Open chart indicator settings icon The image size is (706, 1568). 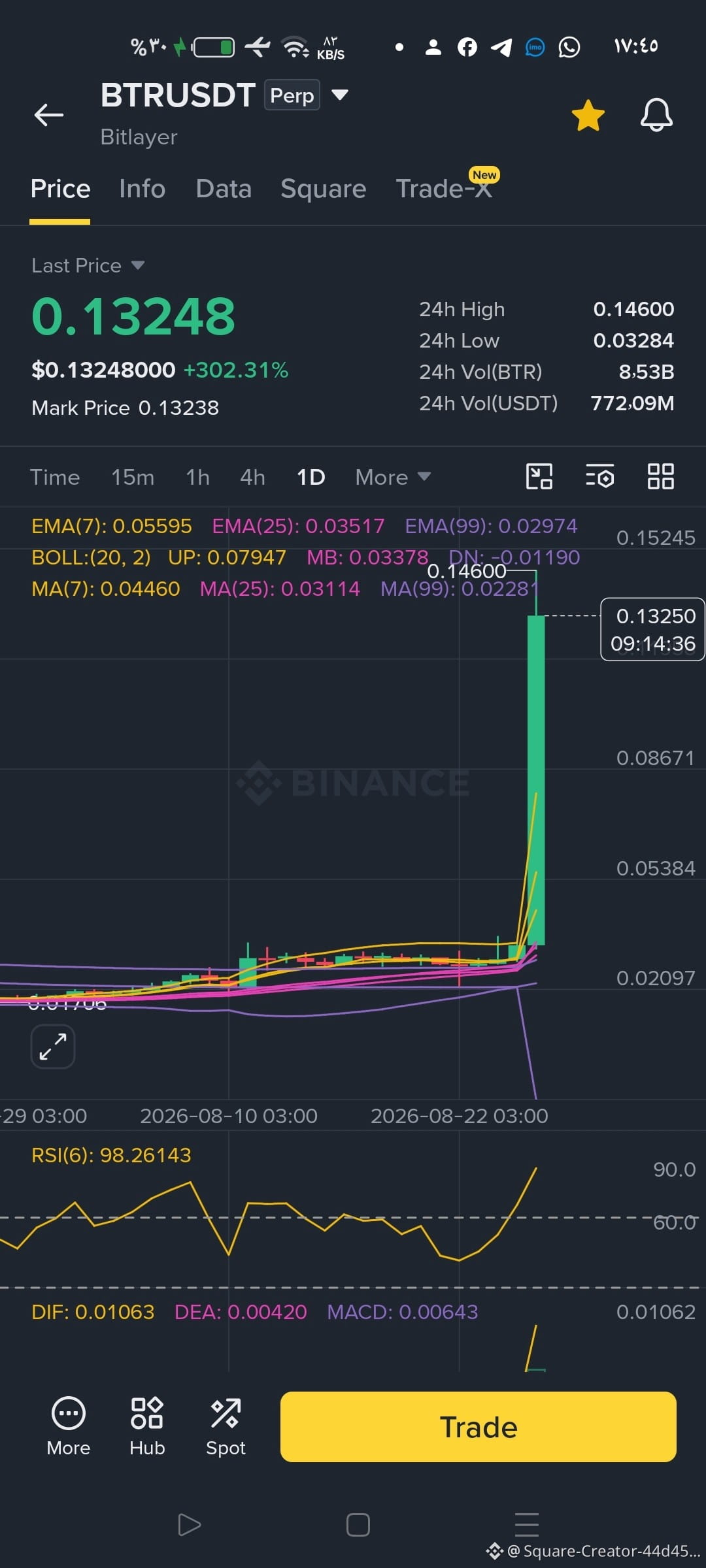599,476
